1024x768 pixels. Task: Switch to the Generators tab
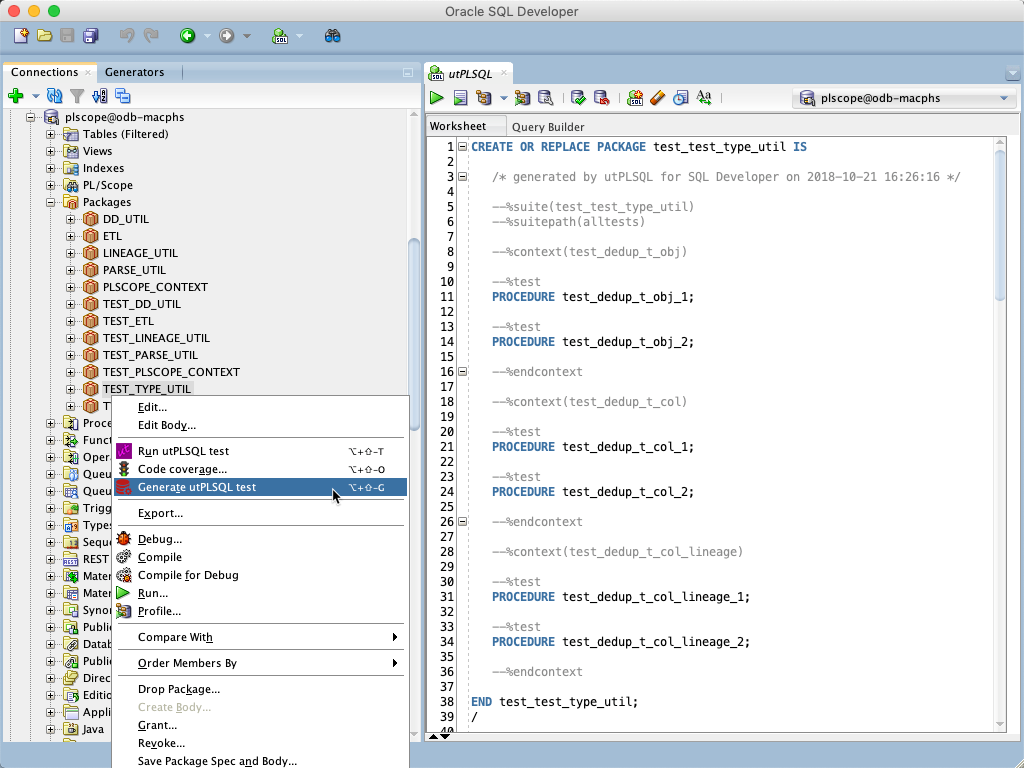[137, 72]
